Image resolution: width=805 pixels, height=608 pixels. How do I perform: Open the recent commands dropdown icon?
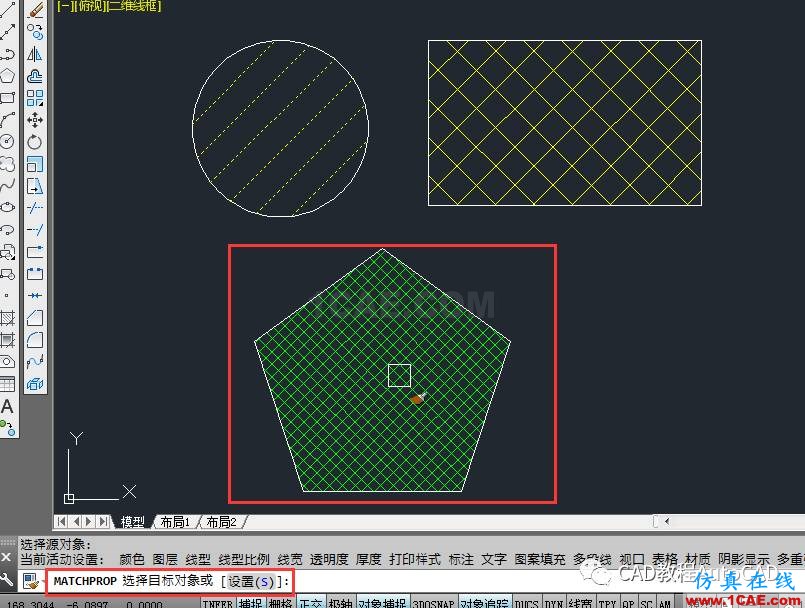click(x=31, y=581)
